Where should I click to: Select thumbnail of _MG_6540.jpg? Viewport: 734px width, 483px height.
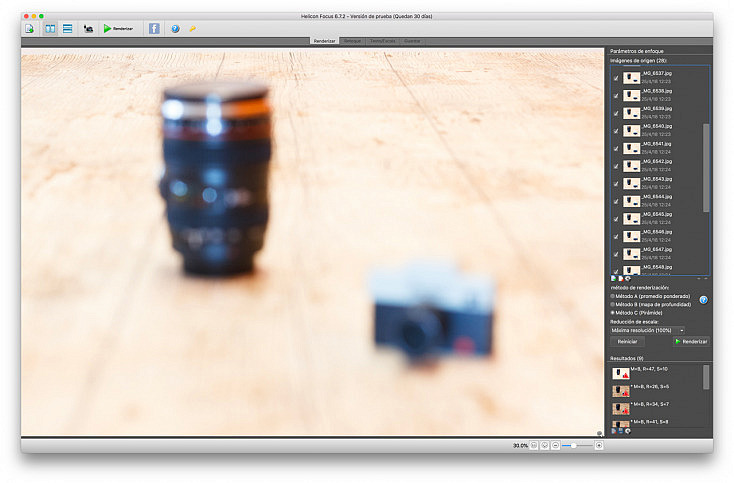coord(631,131)
